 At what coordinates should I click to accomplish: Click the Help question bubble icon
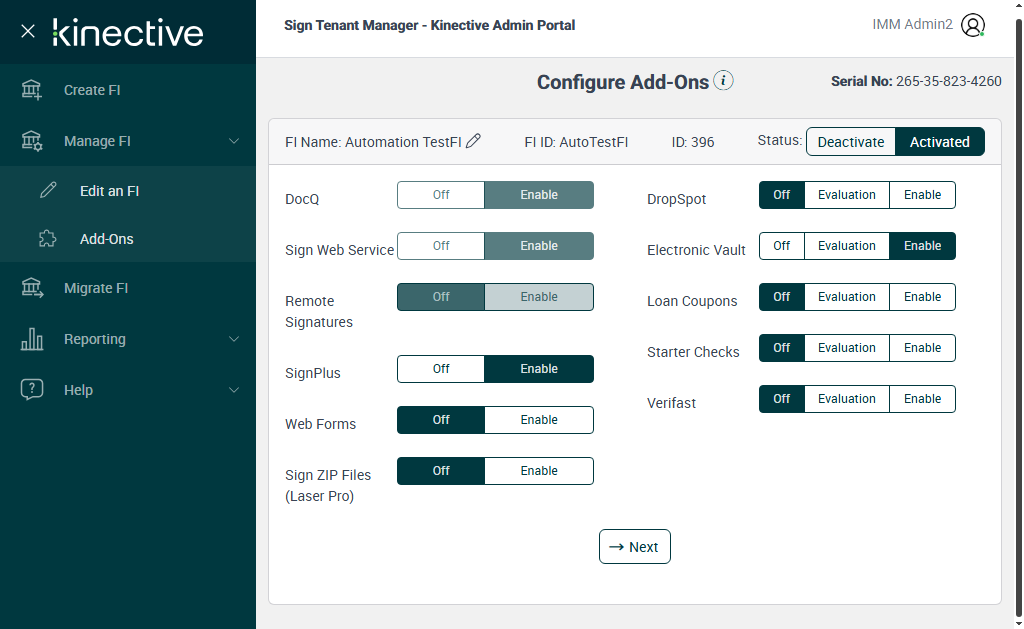click(x=31, y=389)
